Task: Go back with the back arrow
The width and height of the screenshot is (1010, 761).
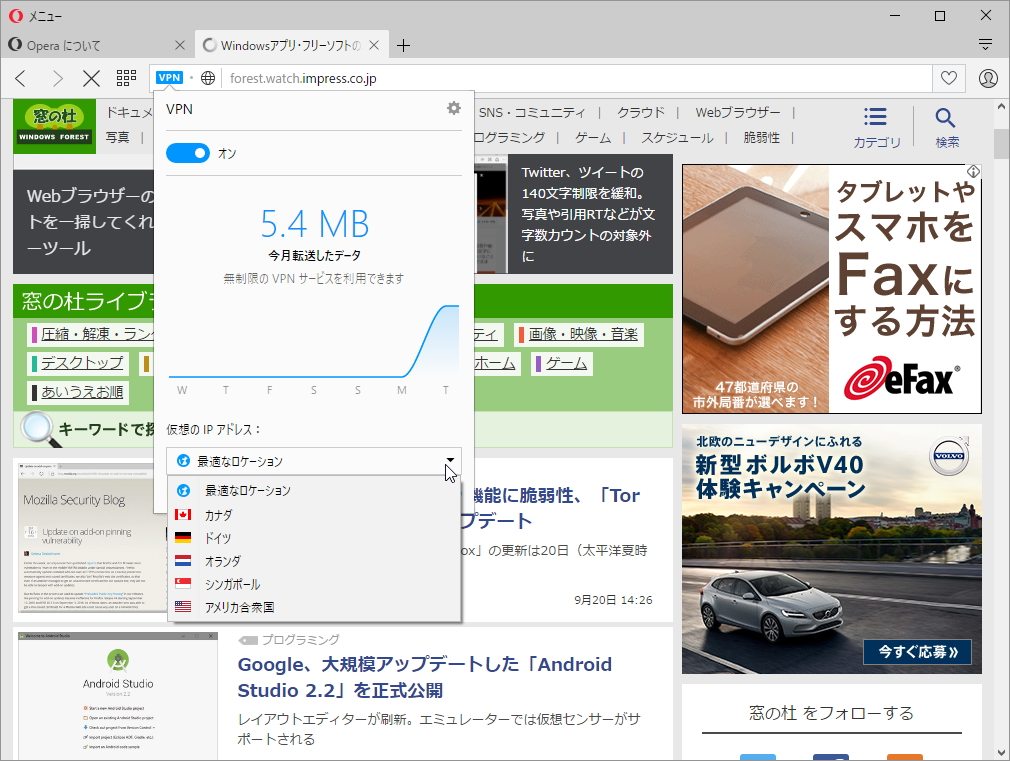Action: tap(21, 79)
